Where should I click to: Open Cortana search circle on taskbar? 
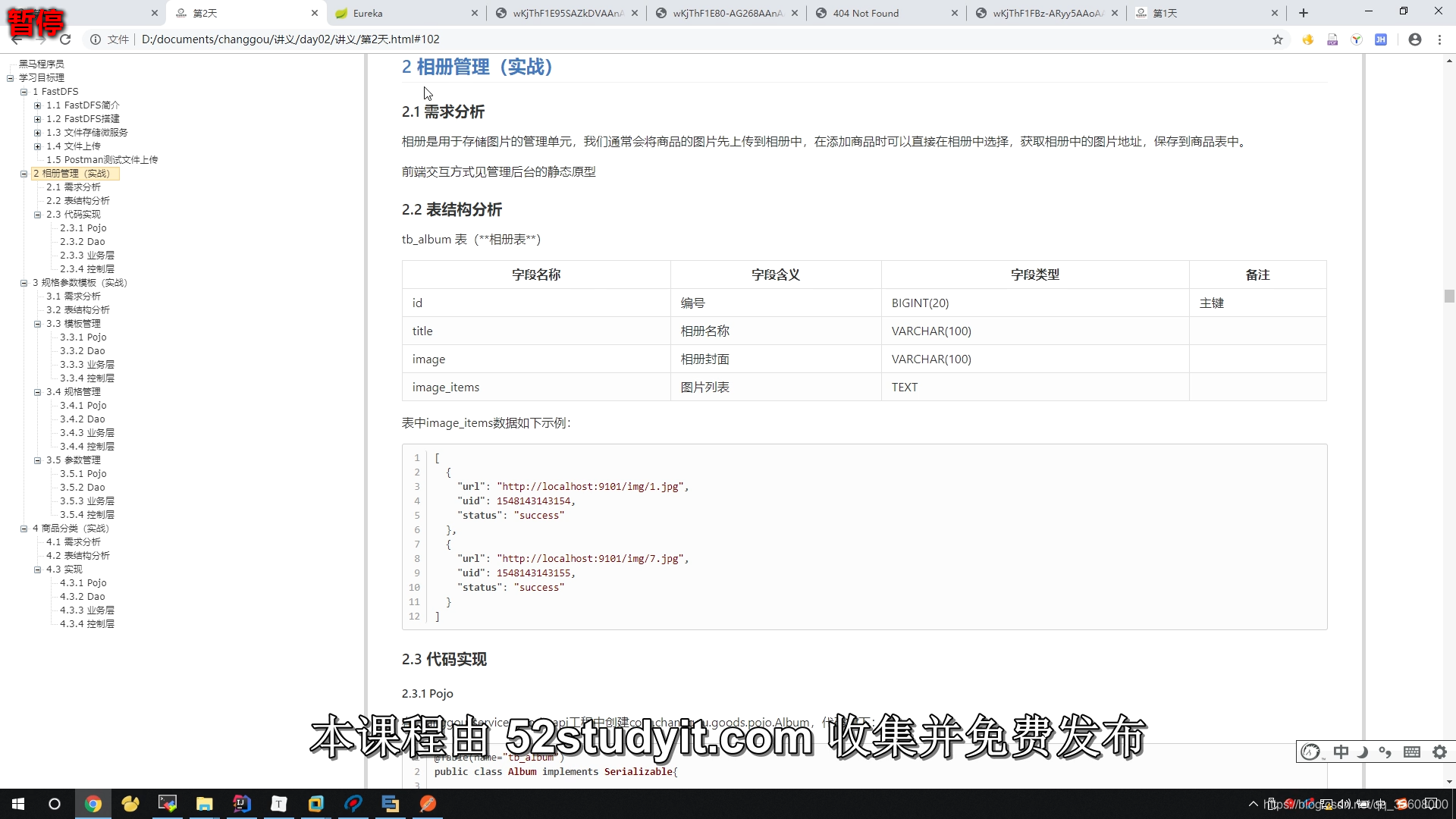(x=55, y=804)
